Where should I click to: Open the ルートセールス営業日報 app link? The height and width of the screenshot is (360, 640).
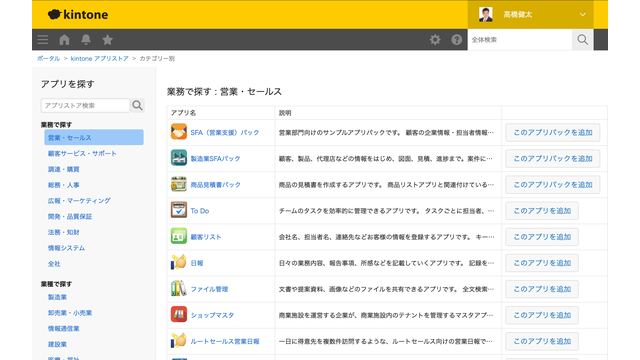pos(225,341)
